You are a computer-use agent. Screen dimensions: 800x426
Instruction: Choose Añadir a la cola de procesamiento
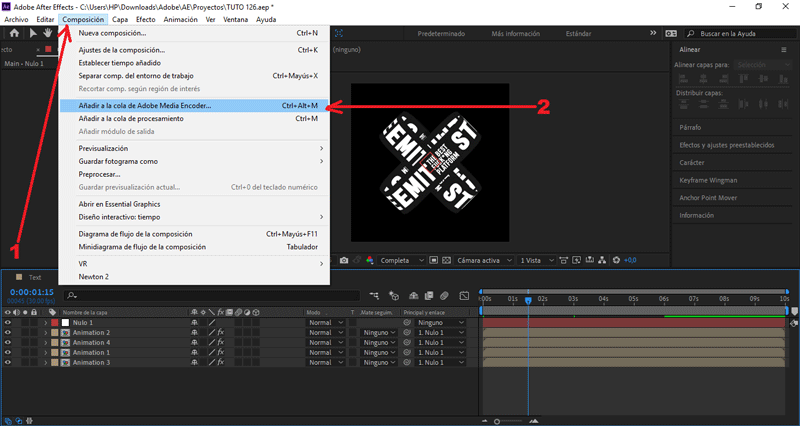194,118
